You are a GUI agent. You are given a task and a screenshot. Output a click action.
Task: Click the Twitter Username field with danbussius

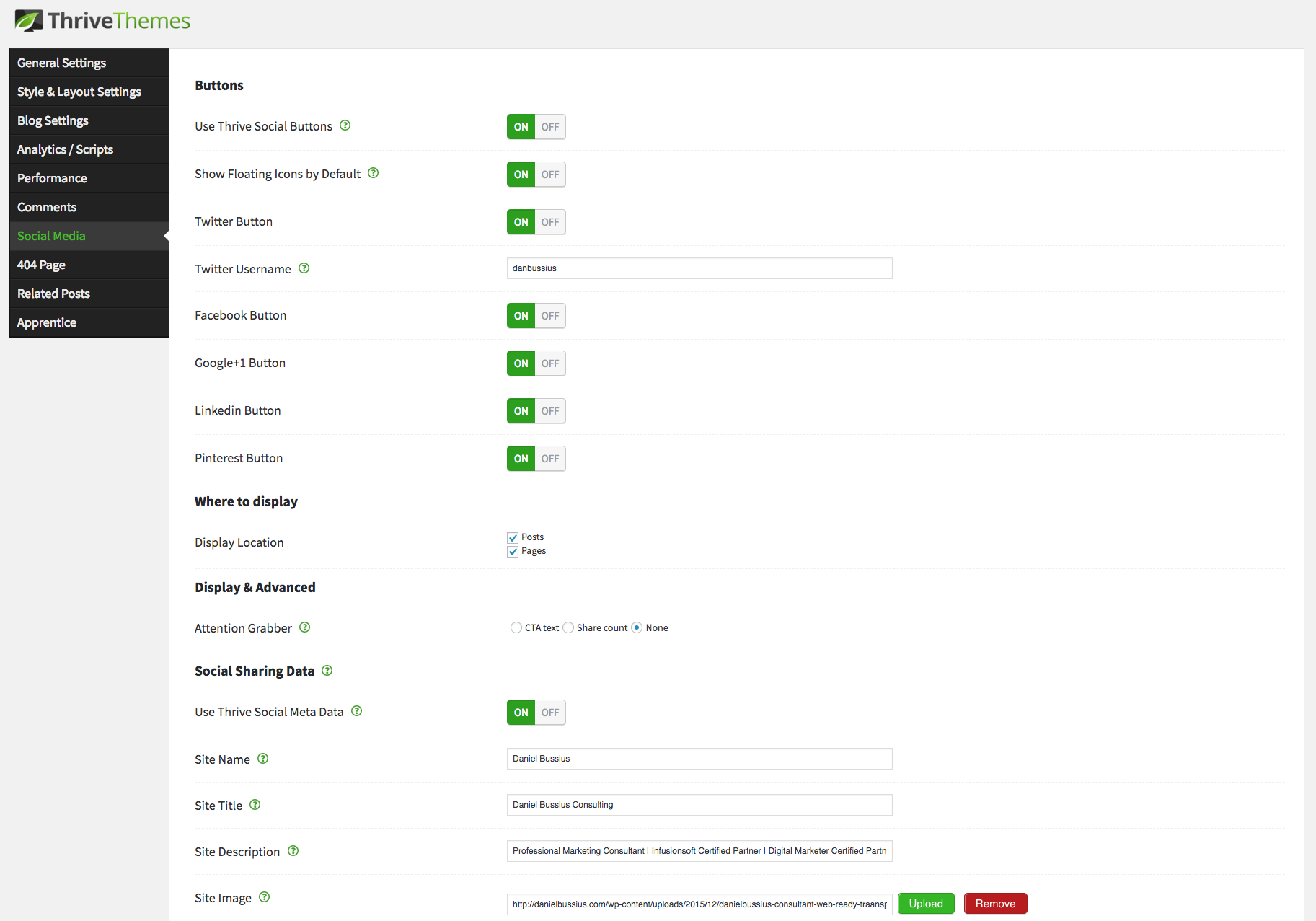(699, 268)
